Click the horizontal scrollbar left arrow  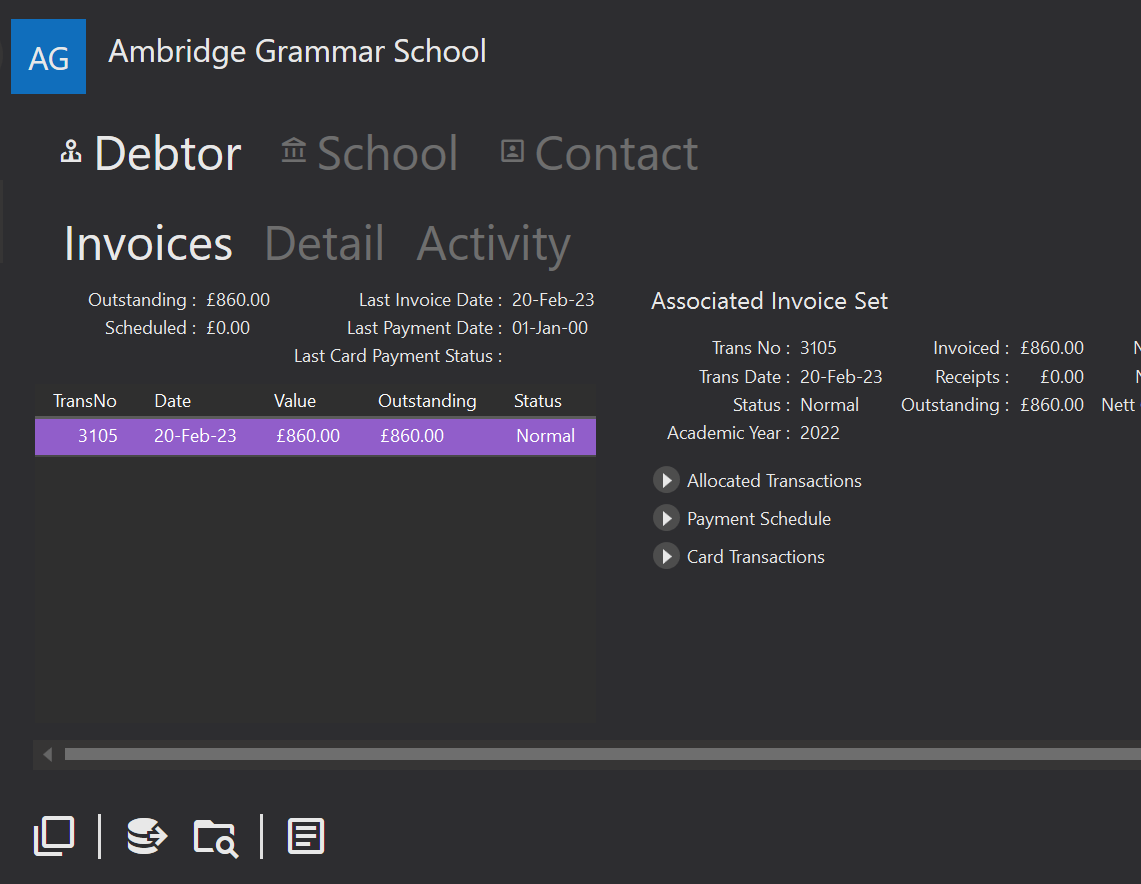(47, 754)
